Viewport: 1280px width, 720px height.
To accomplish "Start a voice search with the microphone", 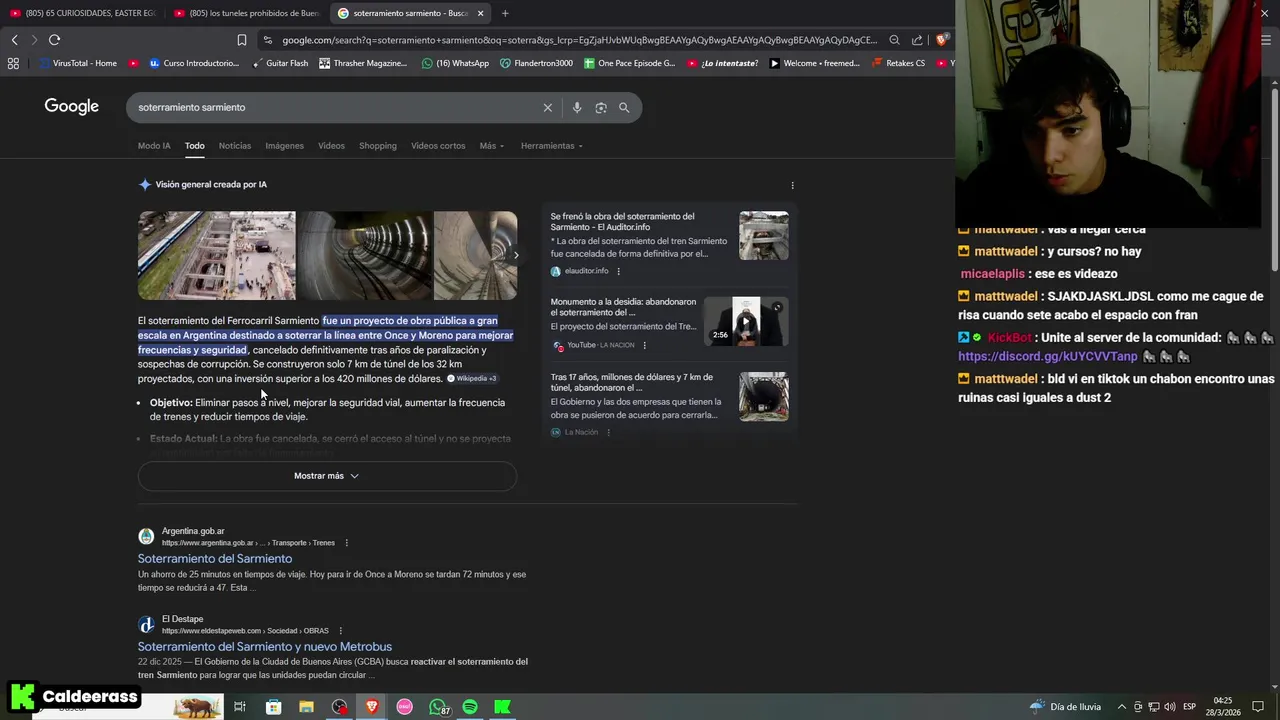I will [577, 107].
